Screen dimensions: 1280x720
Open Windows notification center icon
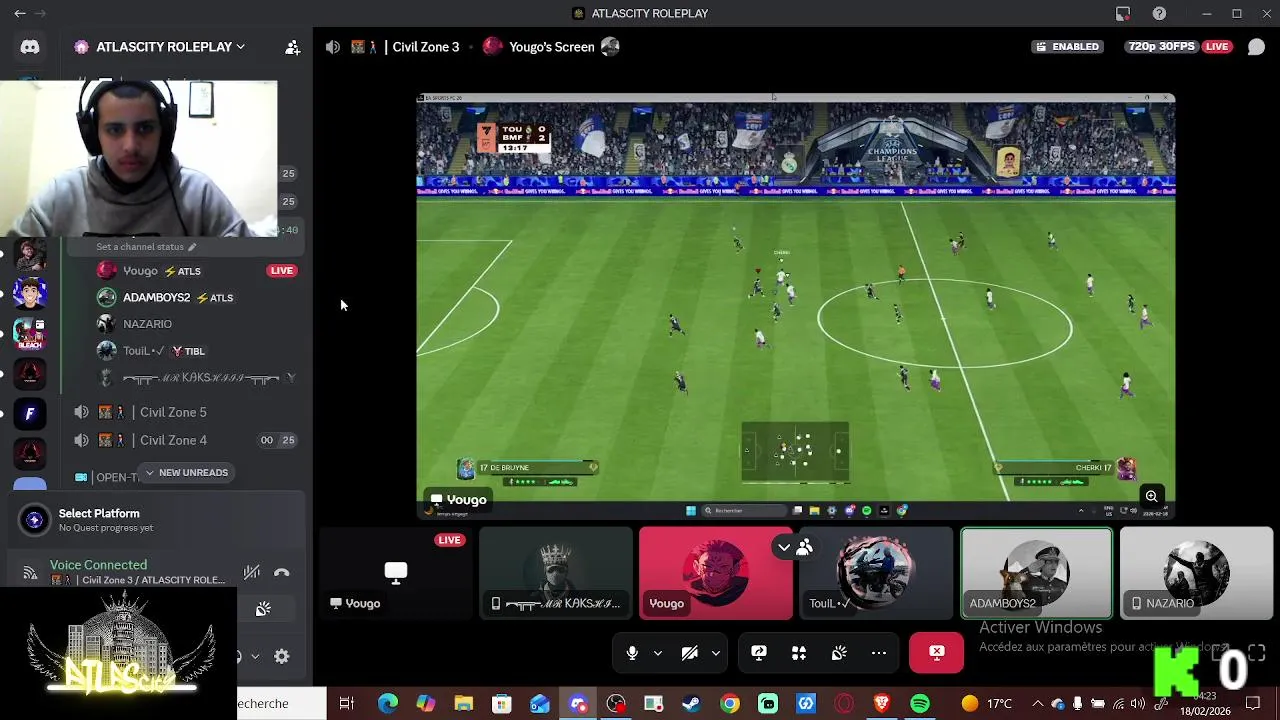1254,704
